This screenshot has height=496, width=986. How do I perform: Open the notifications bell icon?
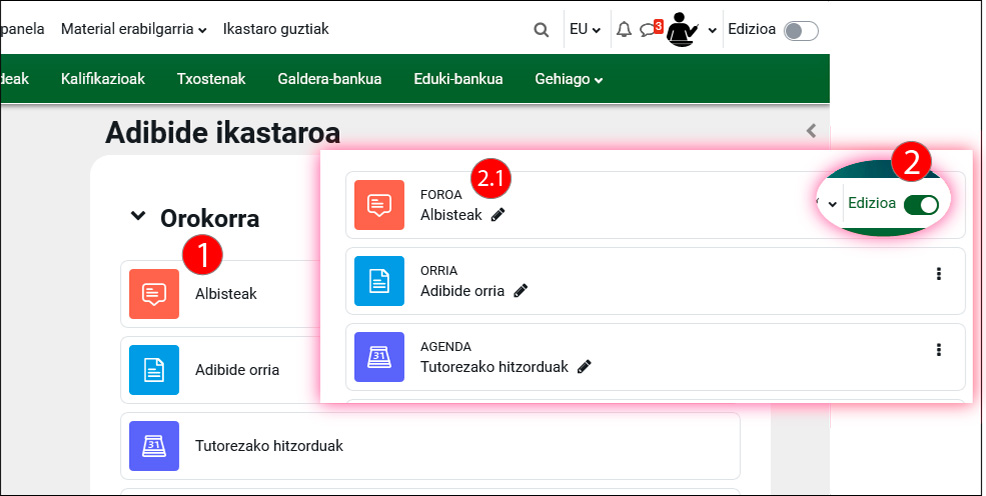624,30
